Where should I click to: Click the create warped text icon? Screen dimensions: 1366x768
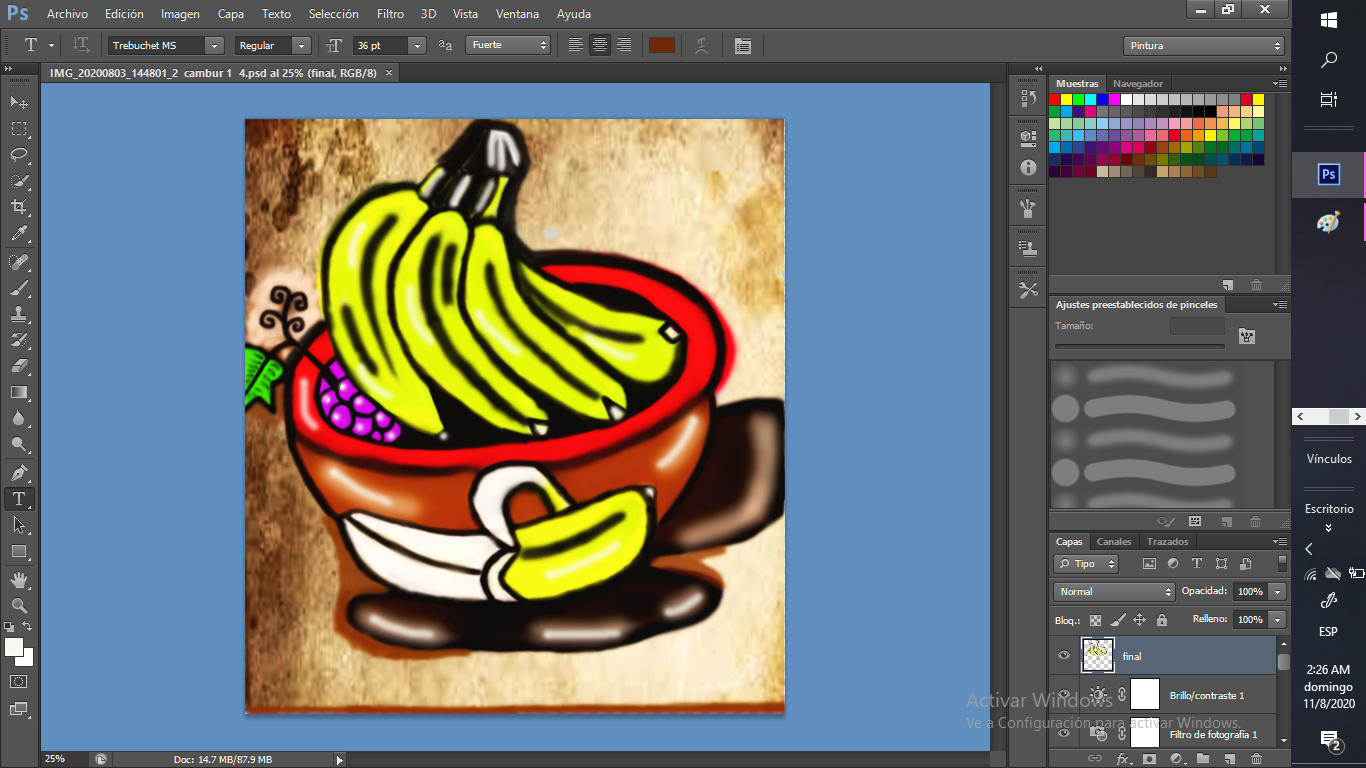pyautogui.click(x=703, y=45)
